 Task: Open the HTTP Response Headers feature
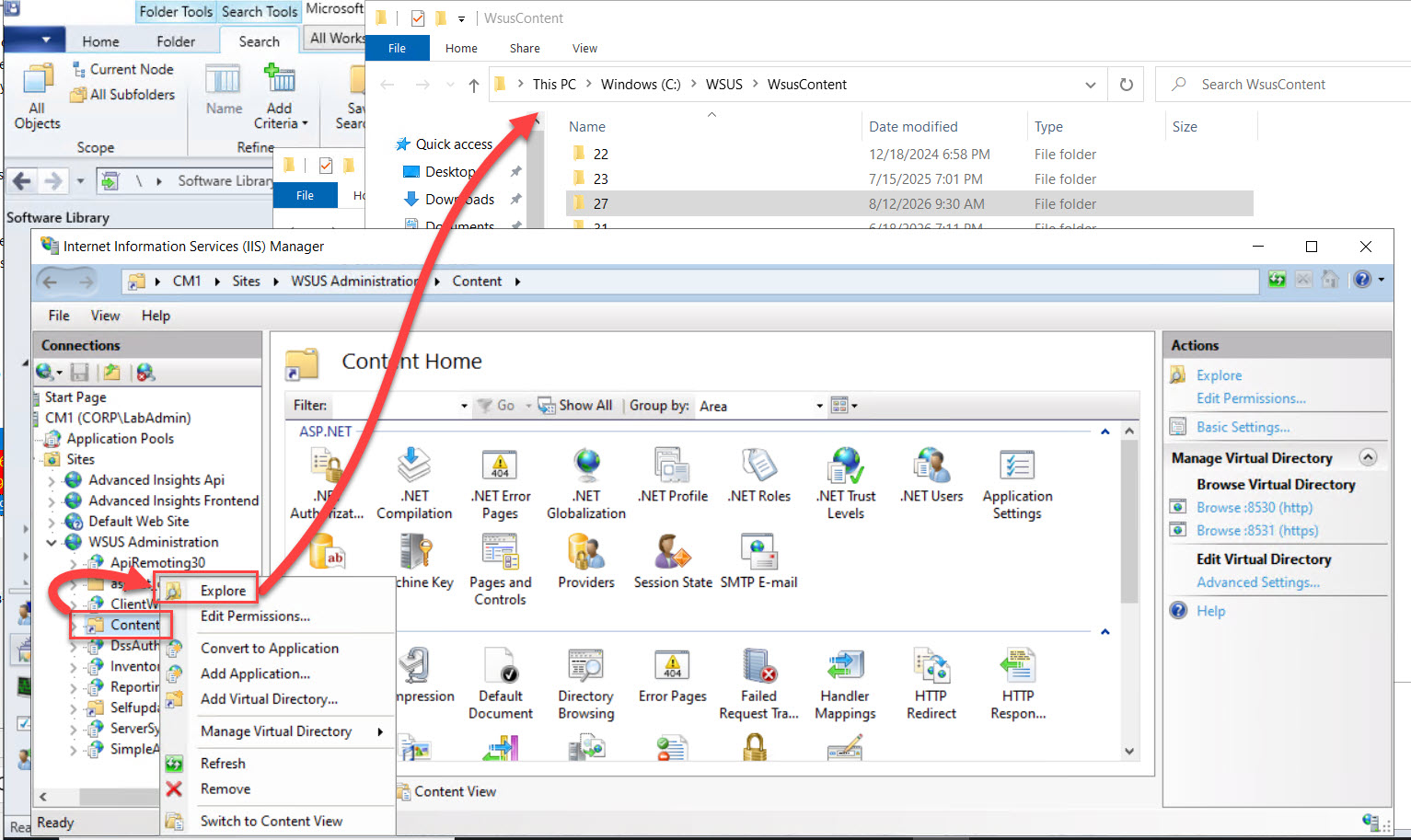pyautogui.click(x=1018, y=685)
